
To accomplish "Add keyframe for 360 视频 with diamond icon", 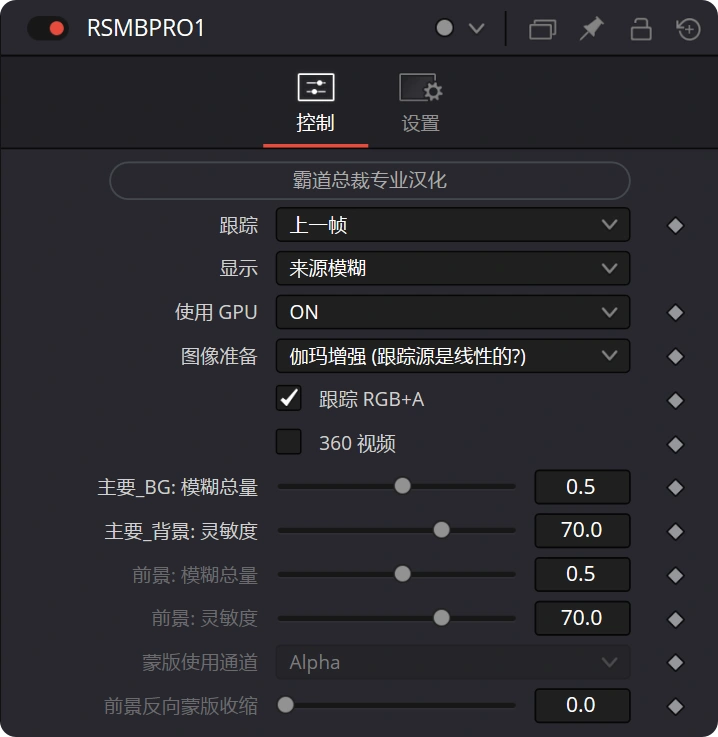I will tap(675, 444).
